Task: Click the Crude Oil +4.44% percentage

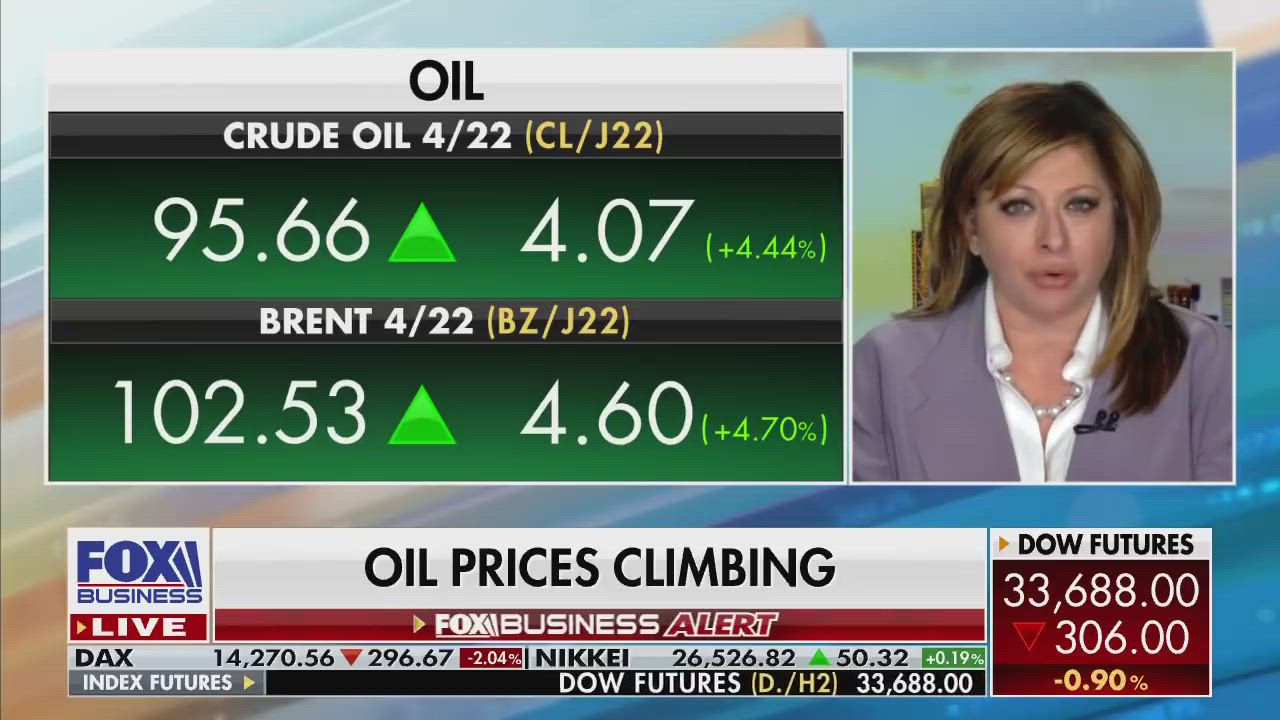Action: (766, 248)
